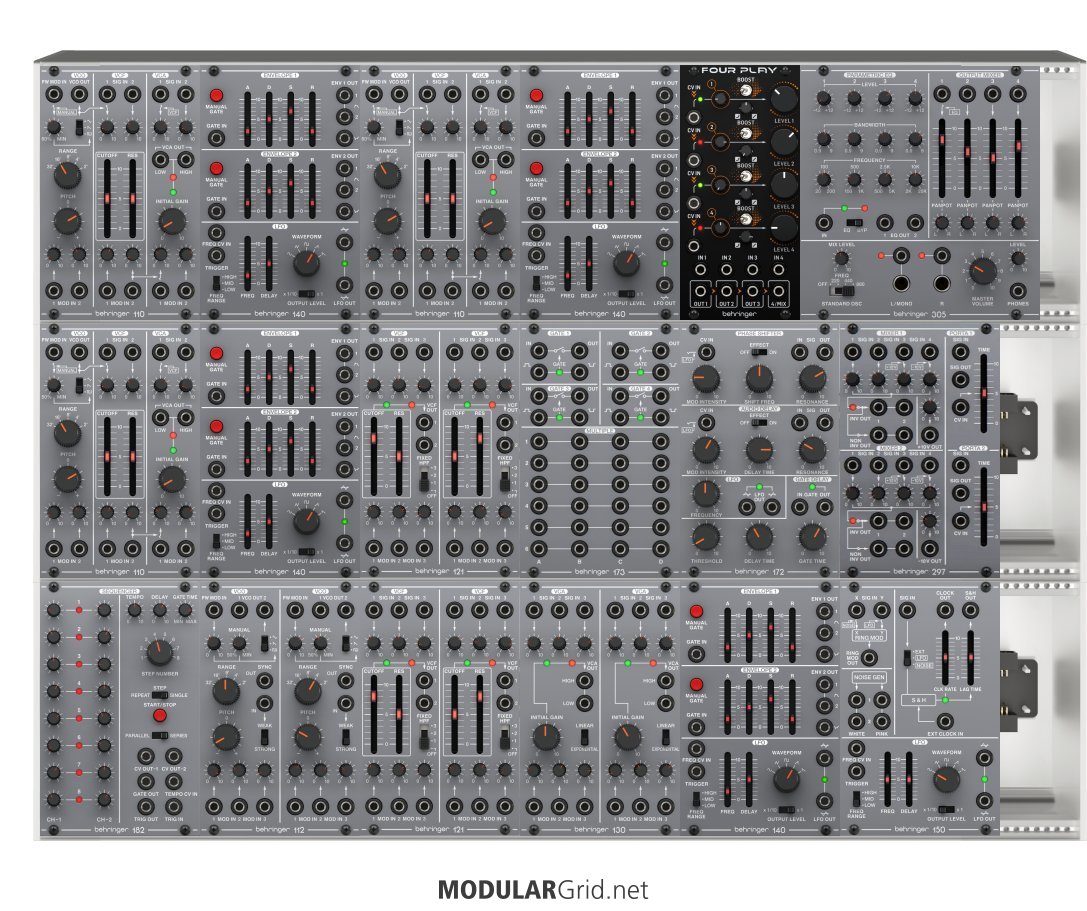Image resolution: width=1087 pixels, height=911 pixels.
Task: Click the parametric EQ 10K frequency knob
Action: click(x=915, y=180)
